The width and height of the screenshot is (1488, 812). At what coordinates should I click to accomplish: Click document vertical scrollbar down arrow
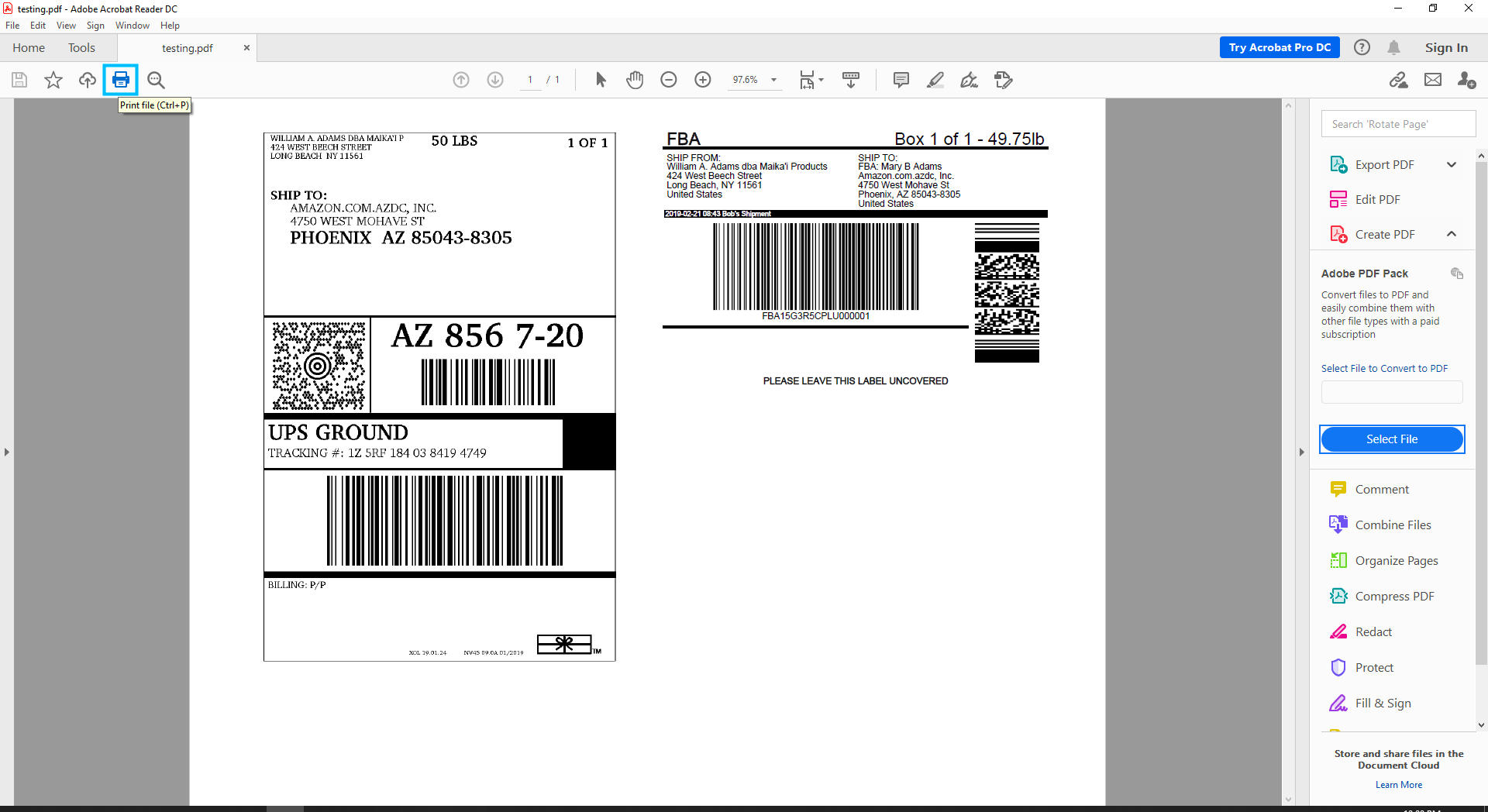(x=1289, y=800)
